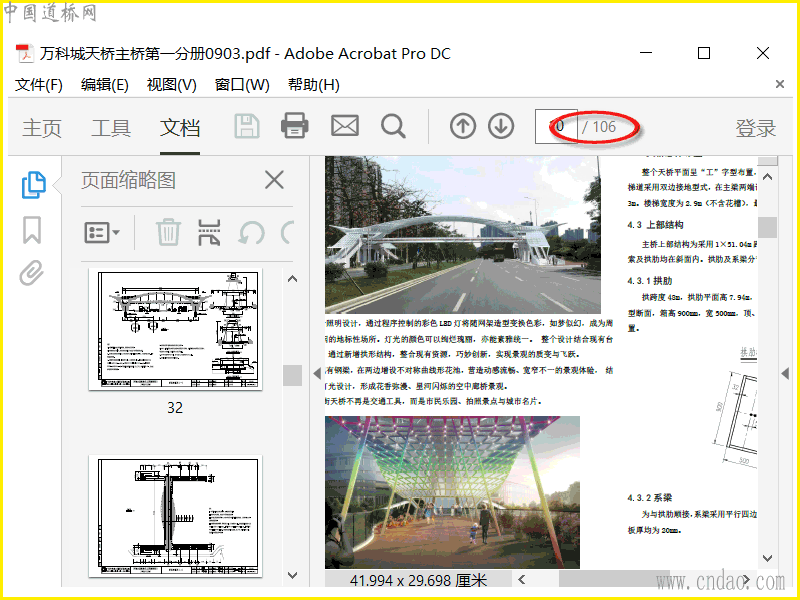This screenshot has height=600, width=800.
Task: Switch to the 工具 tab
Action: [111, 128]
